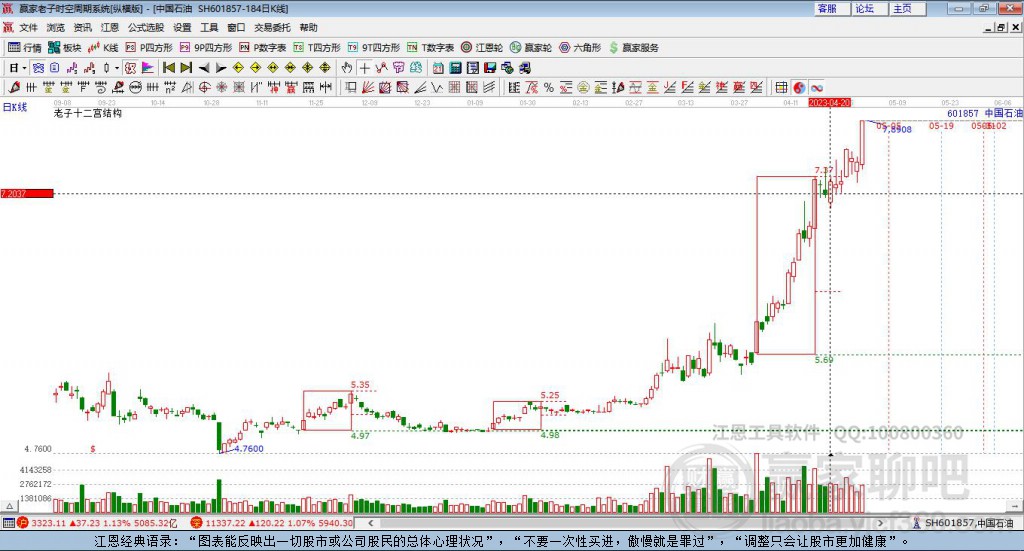Open the 9T四方形 tool
The height and width of the screenshot is (551, 1024).
374,48
